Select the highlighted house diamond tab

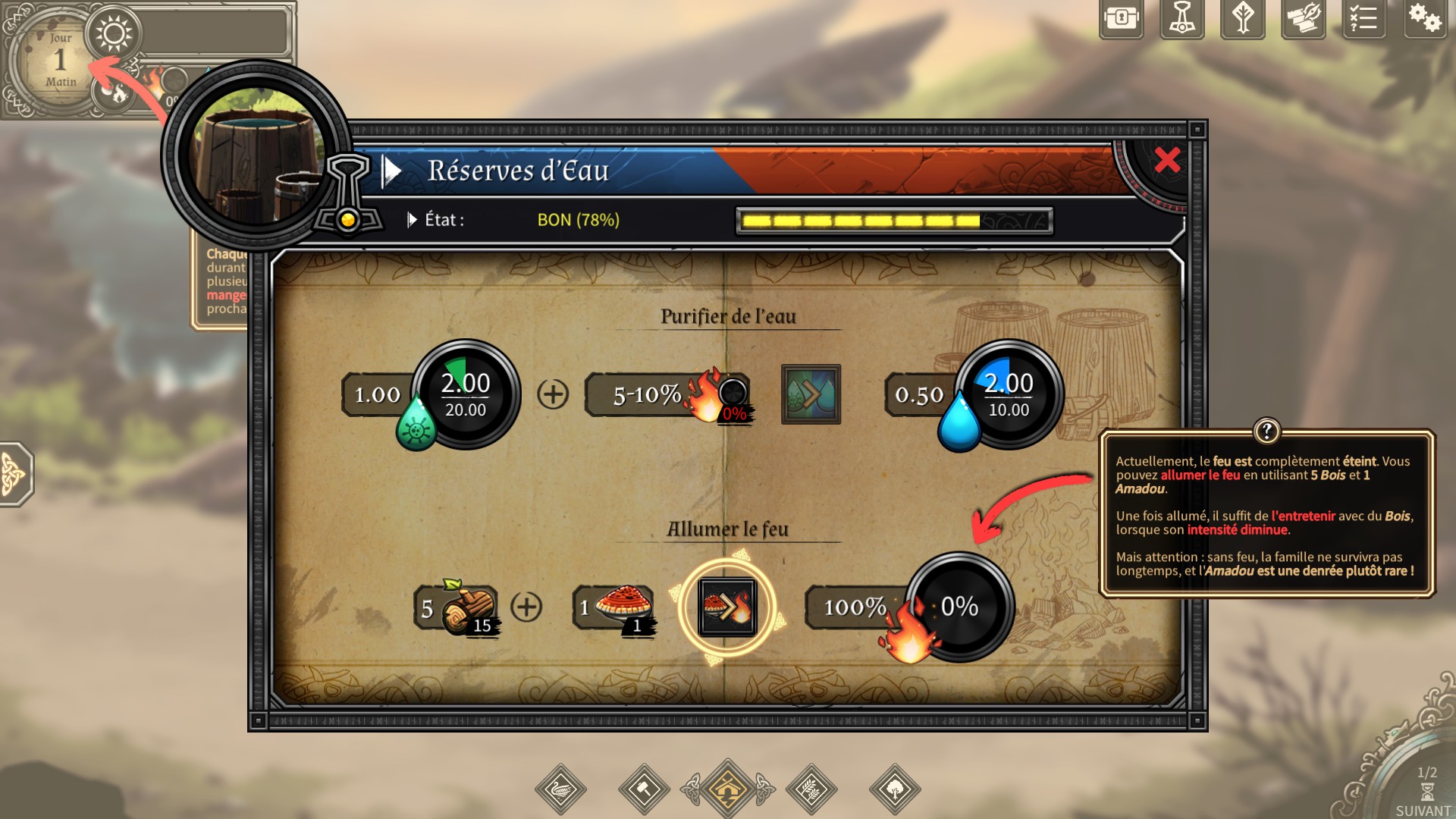pyautogui.click(x=727, y=789)
